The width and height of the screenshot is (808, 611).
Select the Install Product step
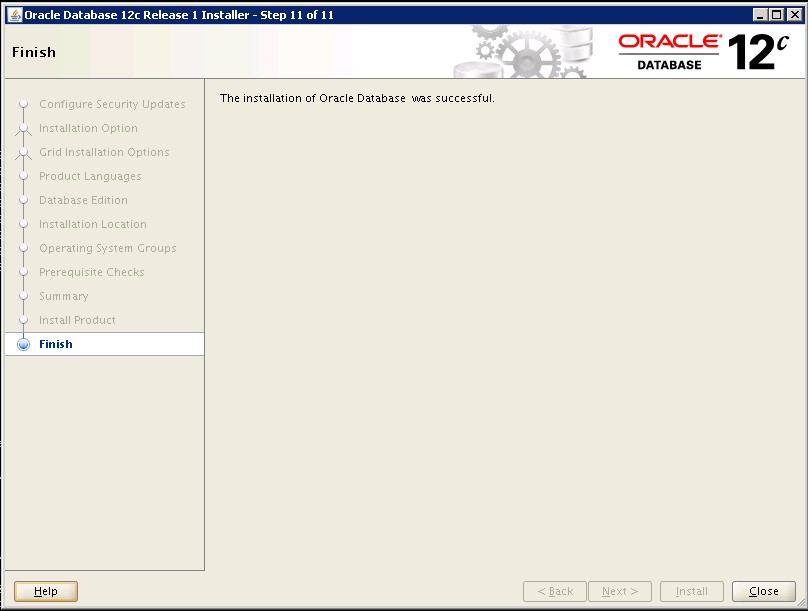coord(77,320)
